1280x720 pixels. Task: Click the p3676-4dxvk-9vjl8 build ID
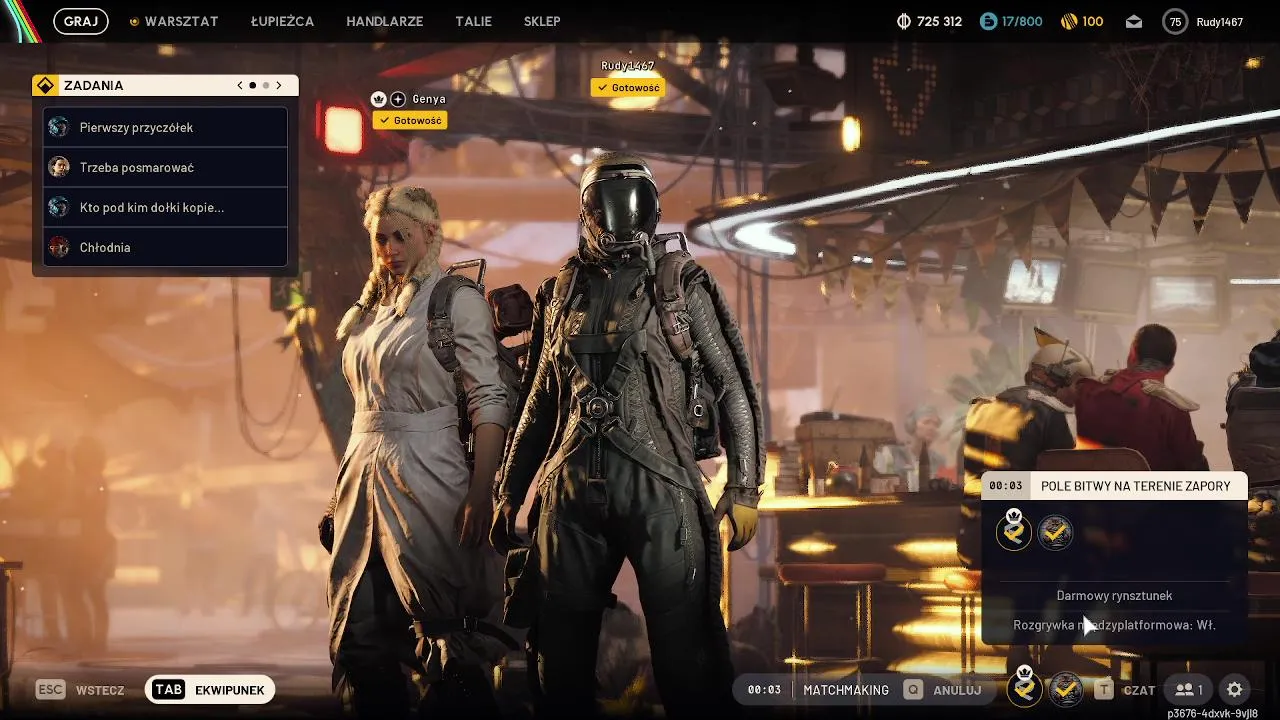(1212, 714)
